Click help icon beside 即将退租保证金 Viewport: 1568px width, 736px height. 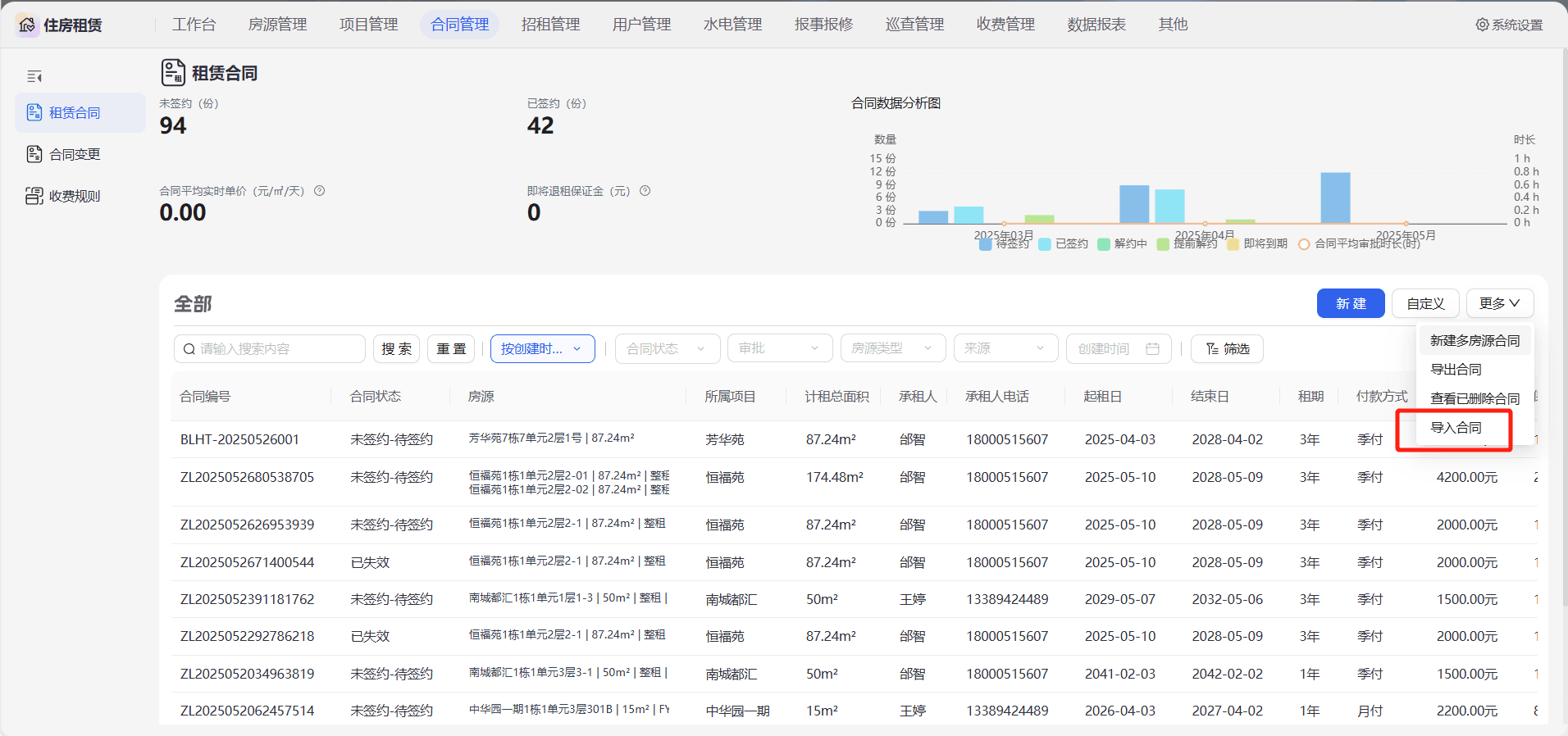click(x=645, y=191)
